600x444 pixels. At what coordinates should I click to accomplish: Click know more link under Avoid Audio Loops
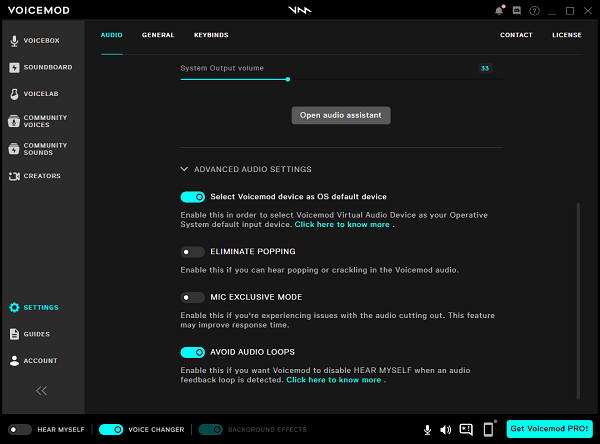[334, 380]
